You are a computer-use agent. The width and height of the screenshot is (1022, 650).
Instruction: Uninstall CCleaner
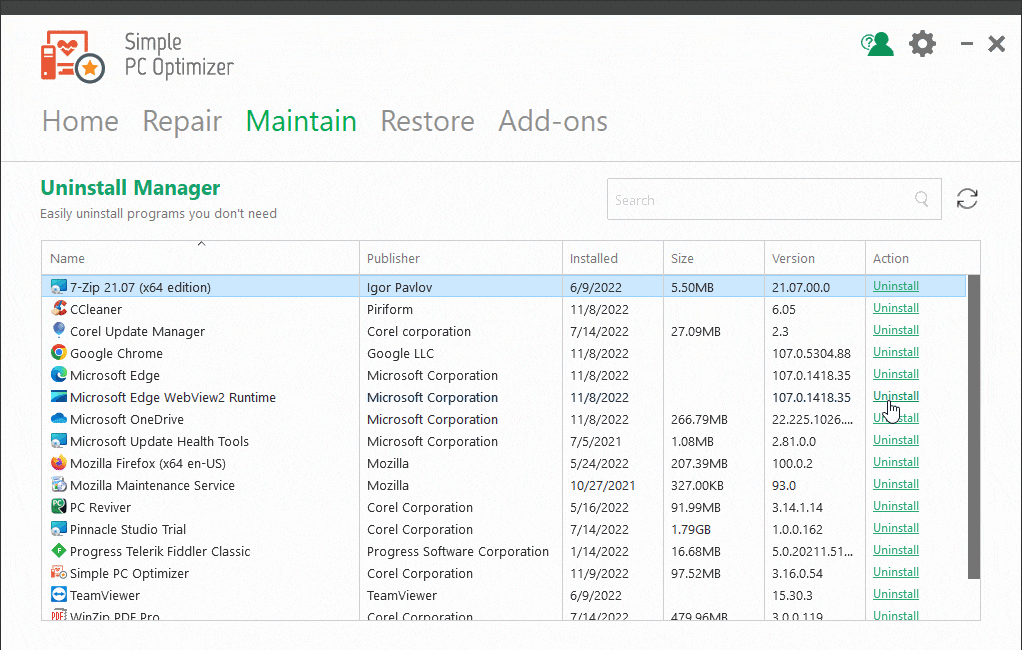(896, 308)
